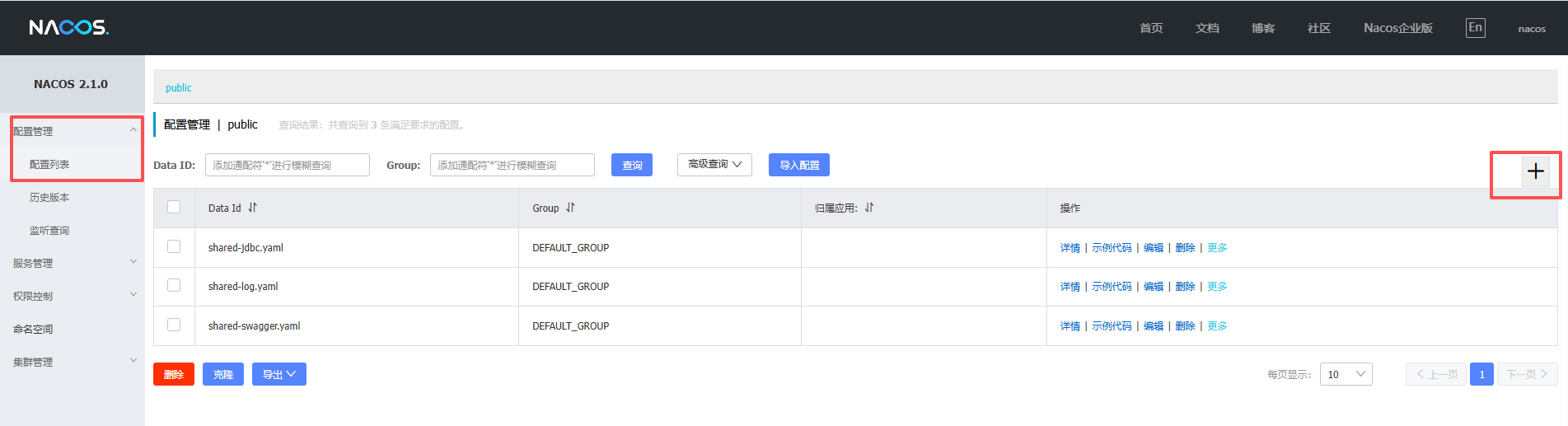Image resolution: width=1568 pixels, height=426 pixels.
Task: Click 编辑 for shared-log.yaml
Action: 1154,287
